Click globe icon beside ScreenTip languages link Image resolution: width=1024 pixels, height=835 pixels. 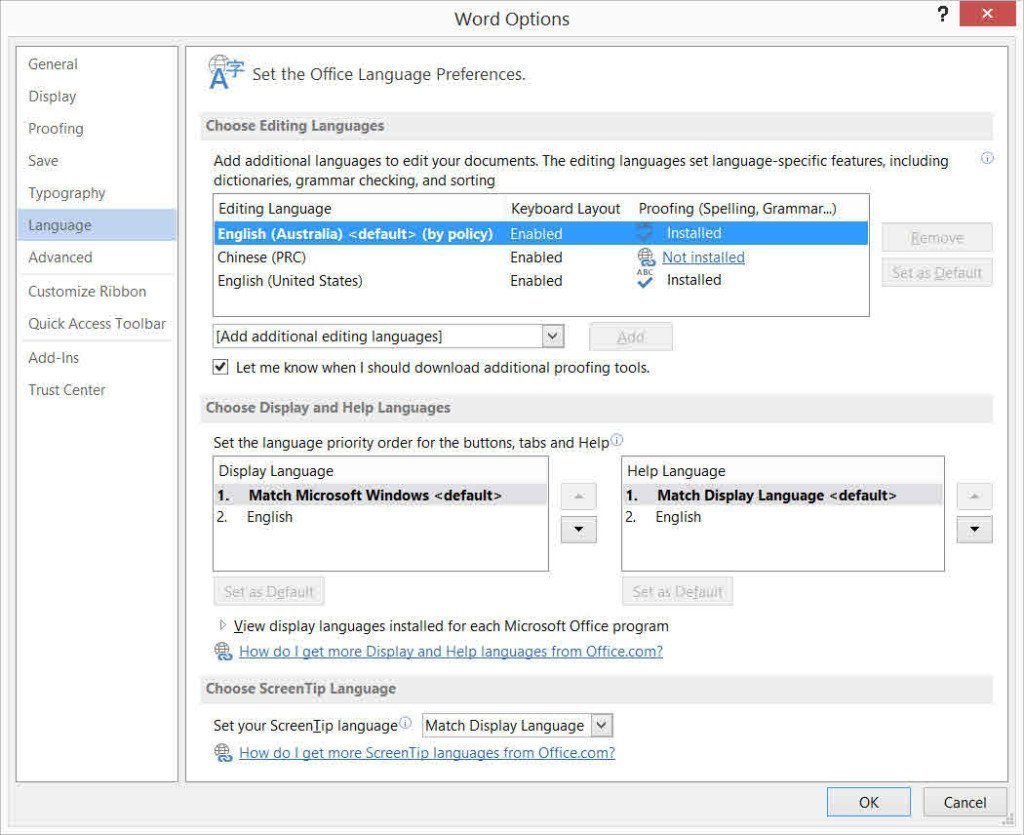[223, 752]
